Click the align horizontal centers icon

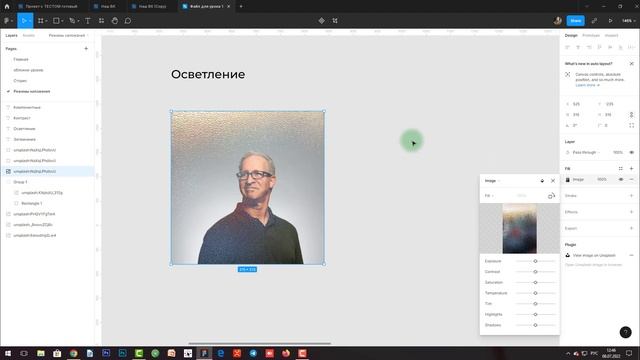click(x=578, y=47)
